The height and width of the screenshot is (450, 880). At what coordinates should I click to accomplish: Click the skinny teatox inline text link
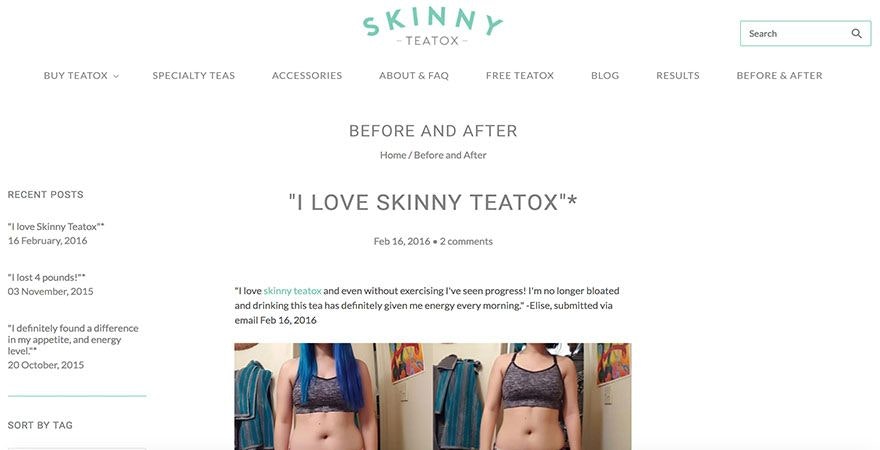coord(292,291)
